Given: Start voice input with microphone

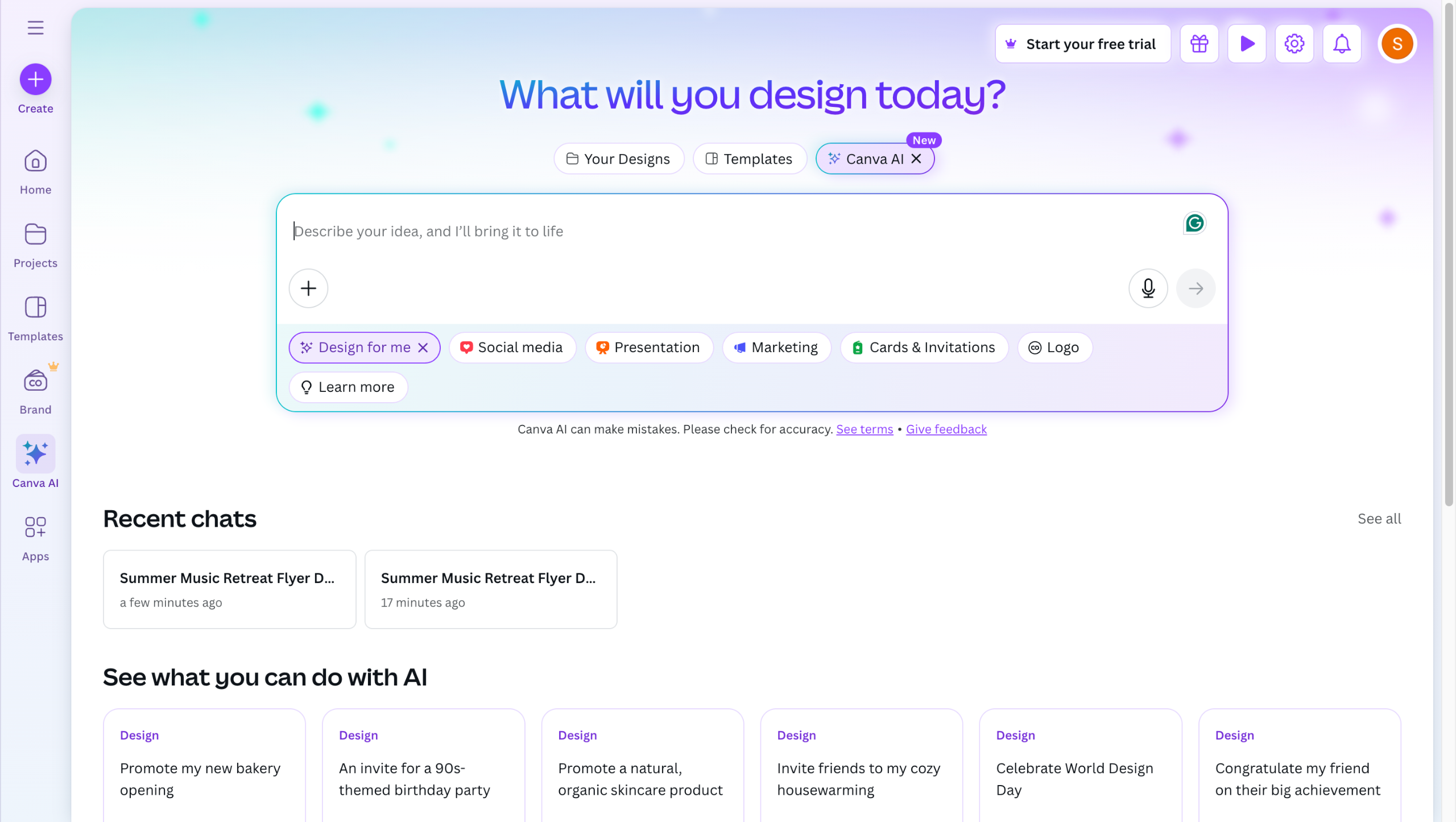Looking at the screenshot, I should click(1148, 288).
